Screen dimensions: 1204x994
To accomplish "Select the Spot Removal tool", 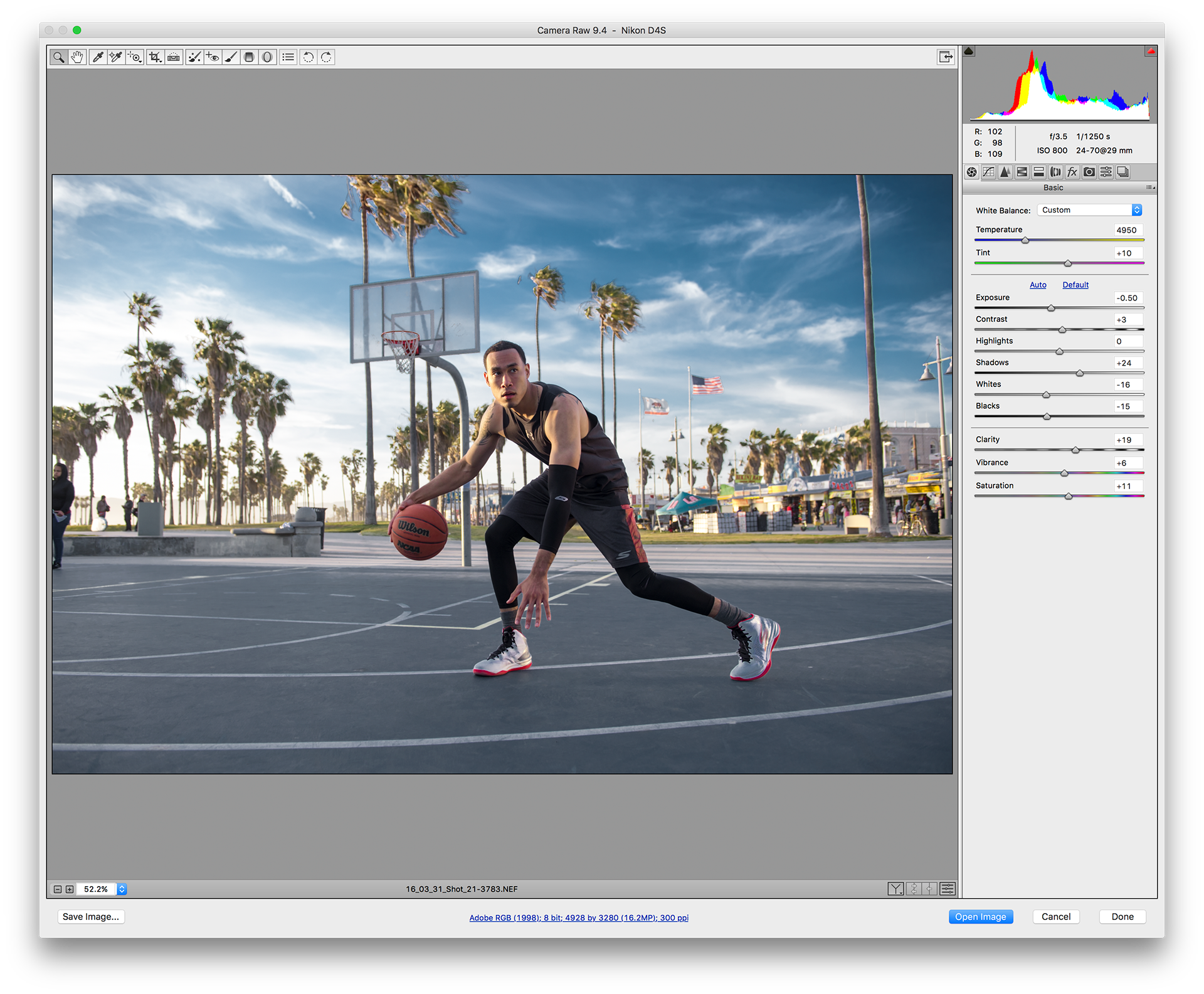I will pos(194,57).
